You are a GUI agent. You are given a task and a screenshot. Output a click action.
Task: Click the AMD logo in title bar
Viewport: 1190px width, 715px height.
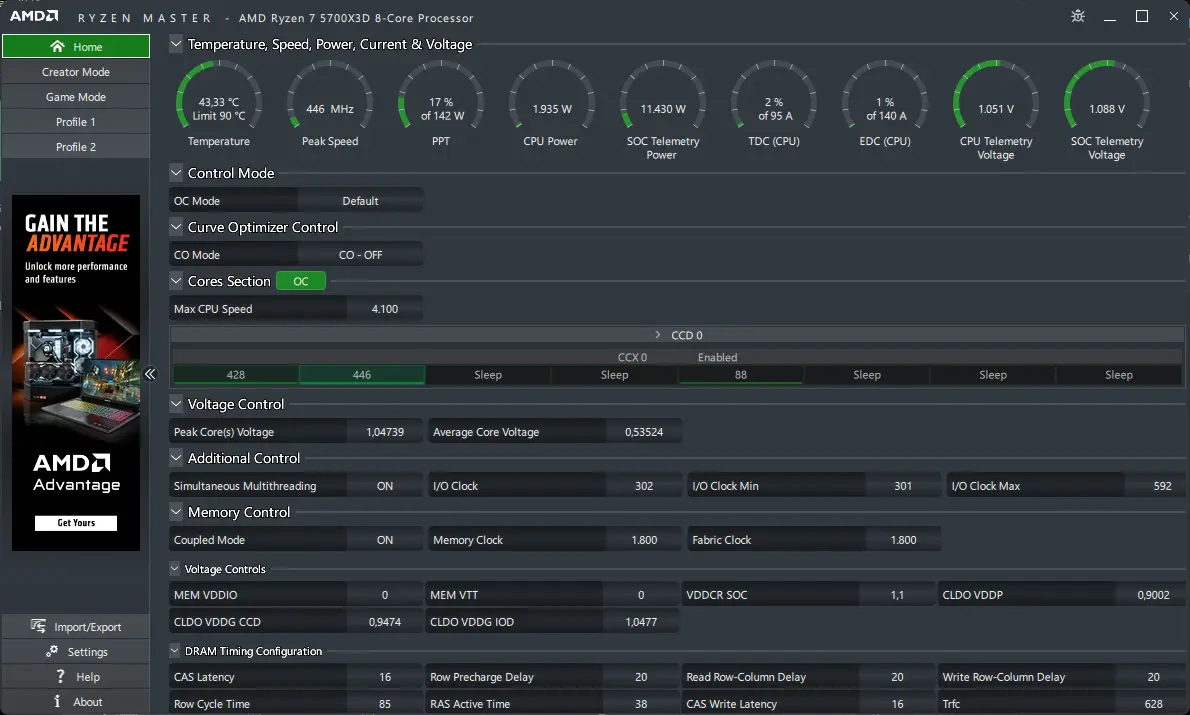pyautogui.click(x=33, y=16)
